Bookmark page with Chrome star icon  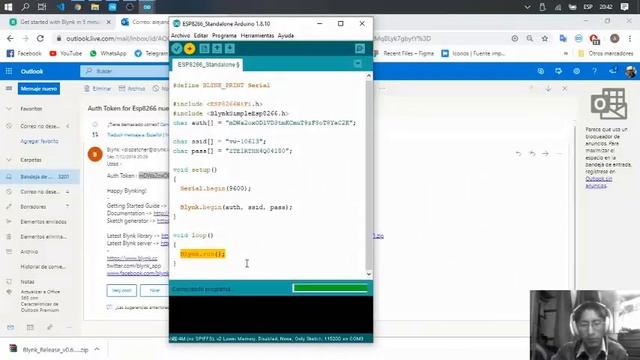pyautogui.click(x=544, y=38)
